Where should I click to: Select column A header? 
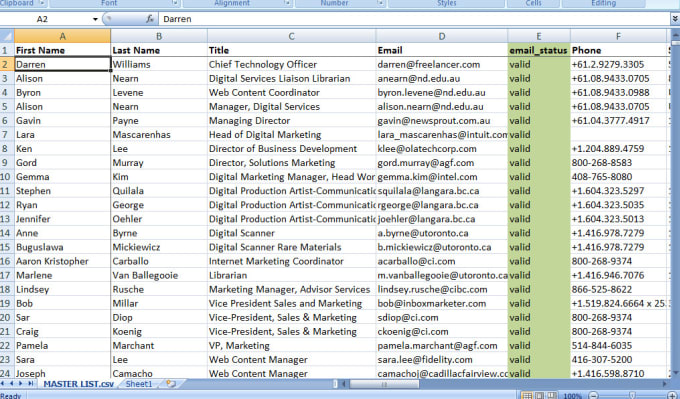tap(62, 36)
